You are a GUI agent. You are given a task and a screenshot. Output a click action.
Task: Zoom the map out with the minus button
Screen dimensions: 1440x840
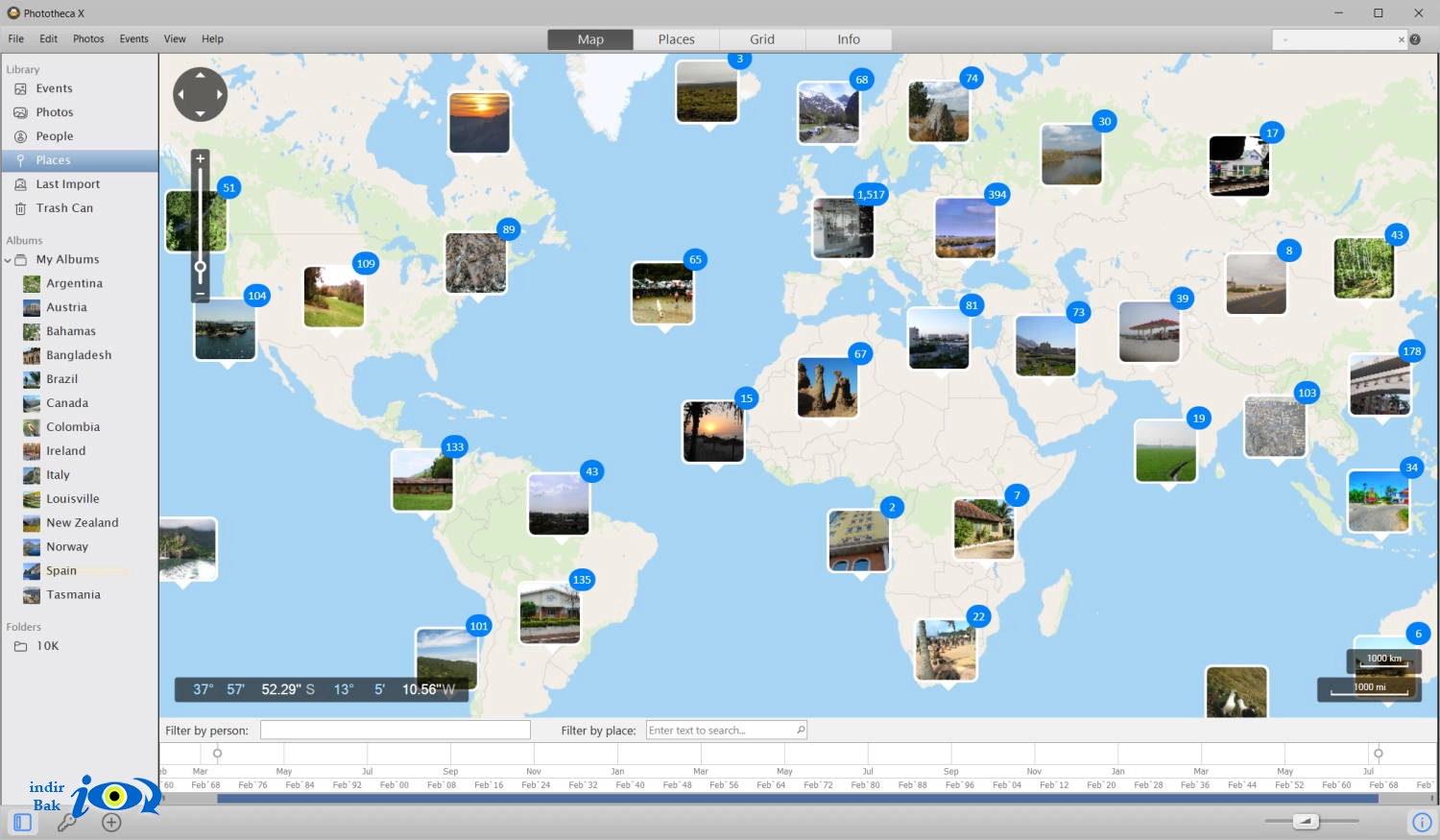pyautogui.click(x=200, y=294)
